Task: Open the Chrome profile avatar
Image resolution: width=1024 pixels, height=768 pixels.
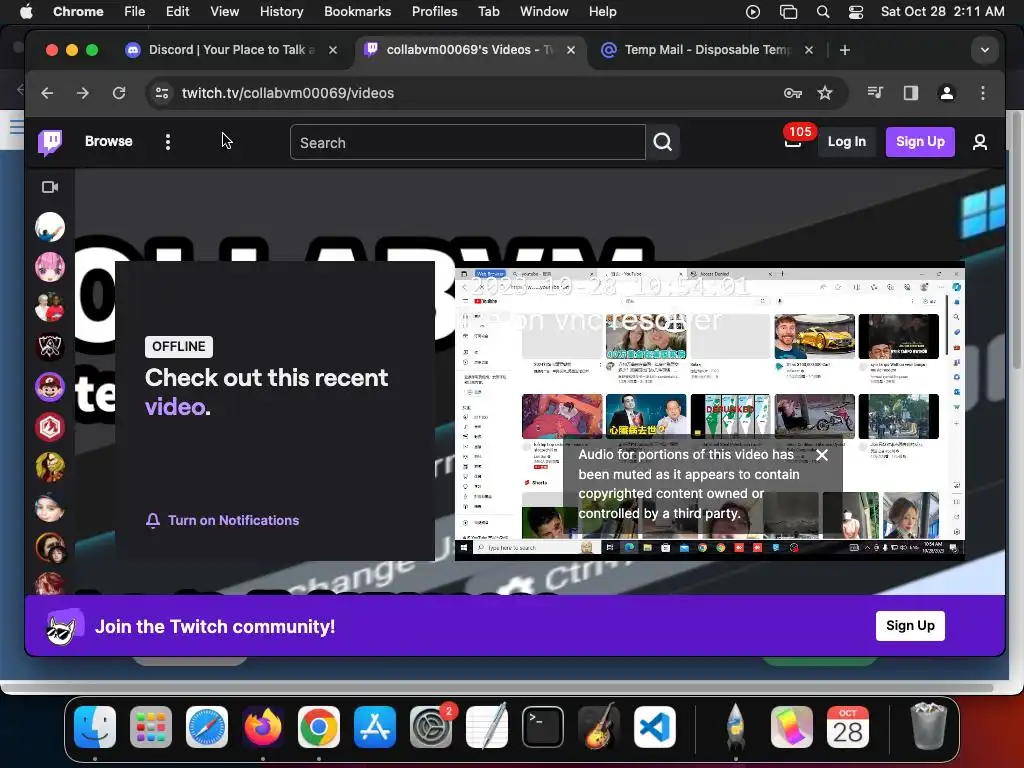Action: tap(946, 93)
